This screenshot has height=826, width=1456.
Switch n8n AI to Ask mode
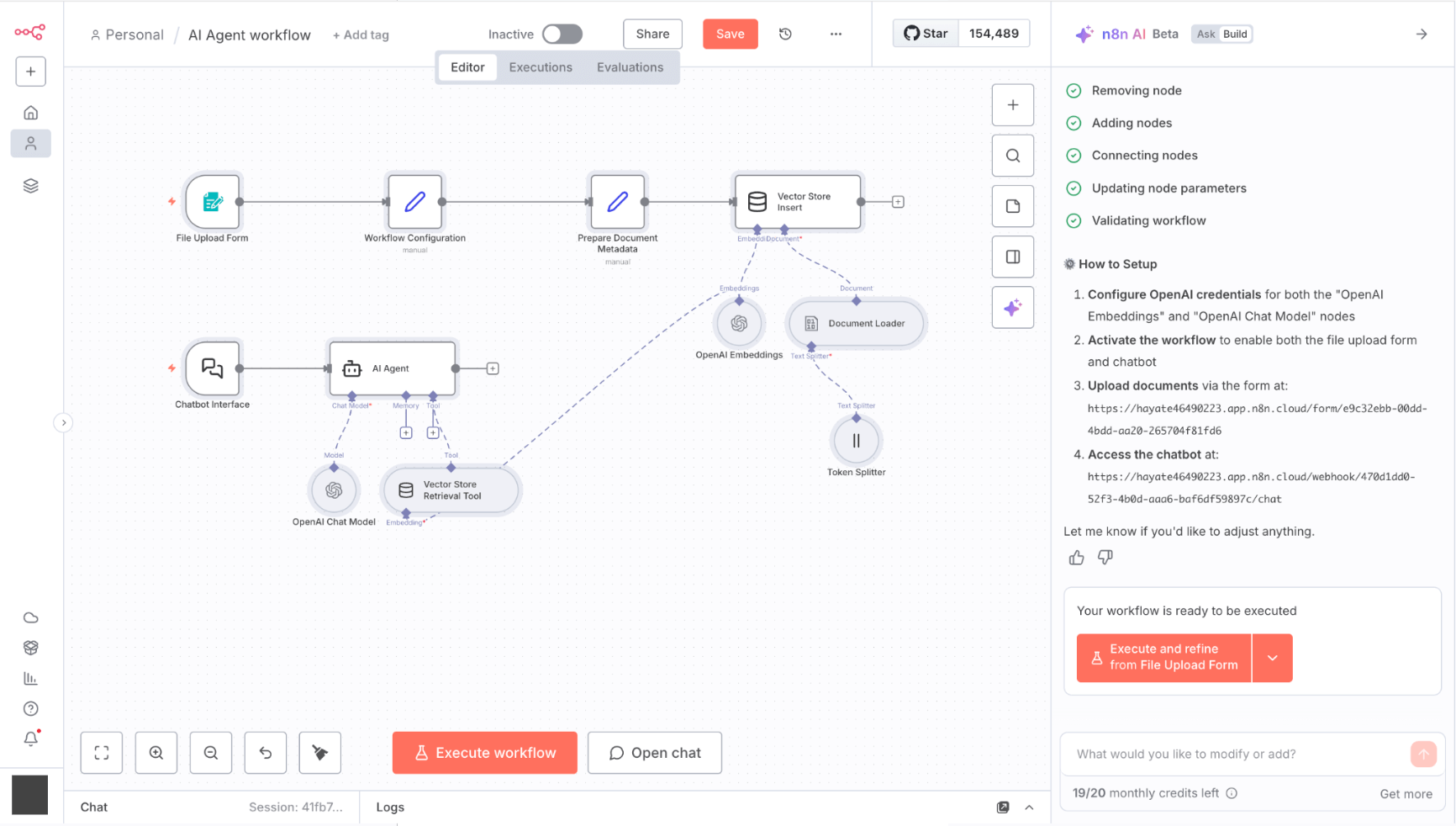[x=1205, y=34]
